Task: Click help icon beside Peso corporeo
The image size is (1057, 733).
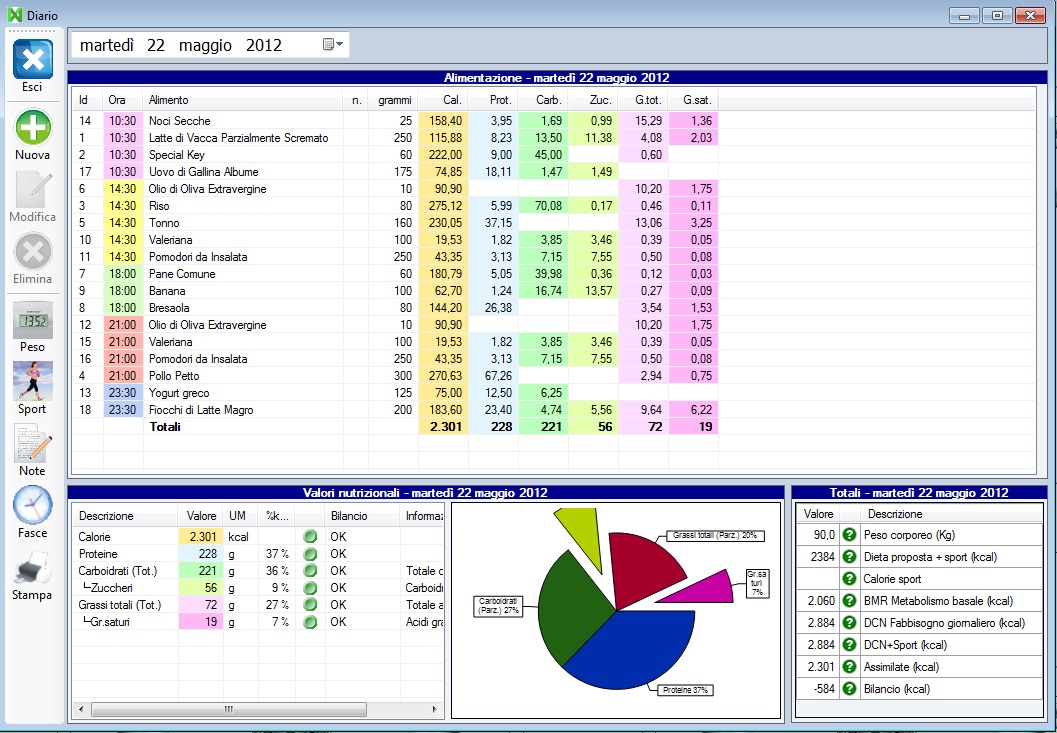Action: (850, 535)
